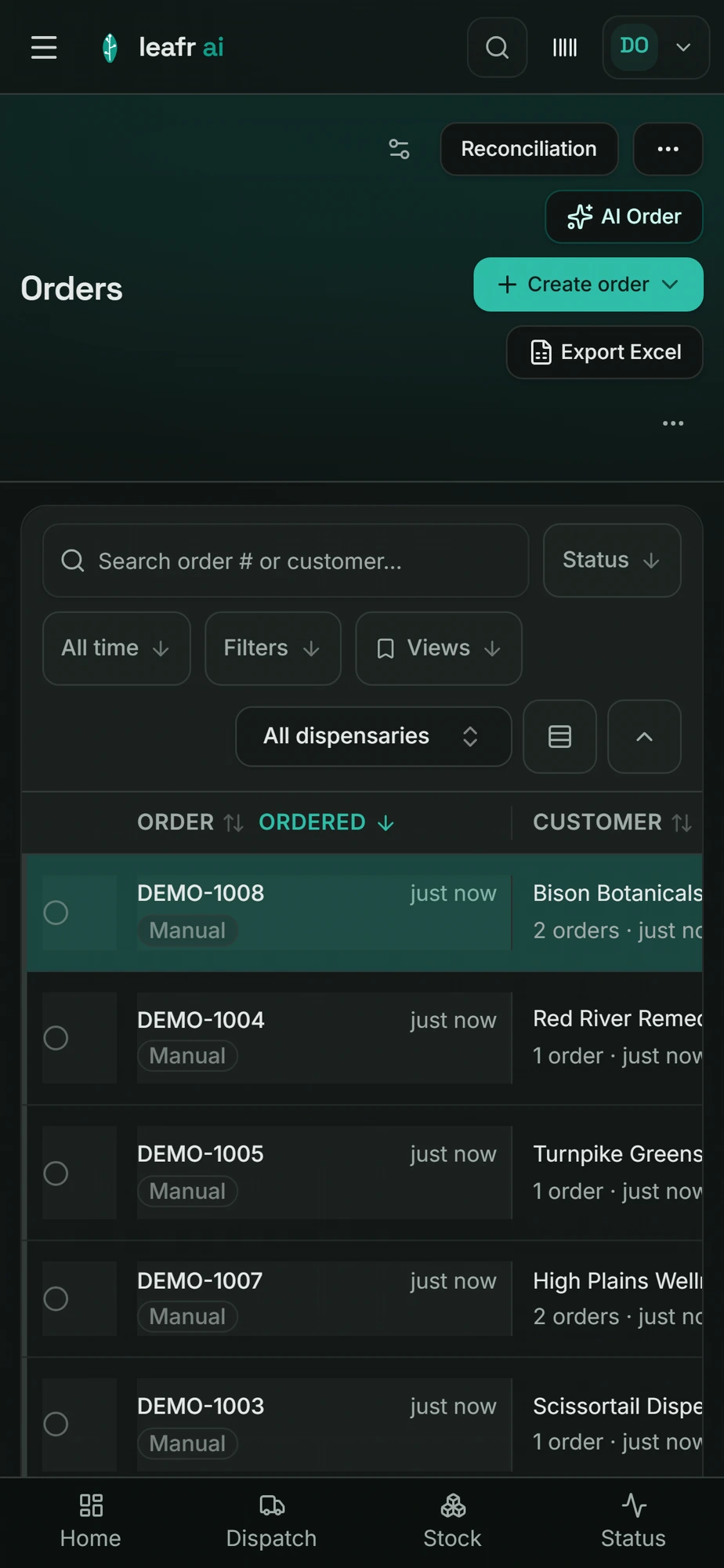The image size is (724, 1568).
Task: Click the bookmark icon on Views button
Action: pos(386,648)
